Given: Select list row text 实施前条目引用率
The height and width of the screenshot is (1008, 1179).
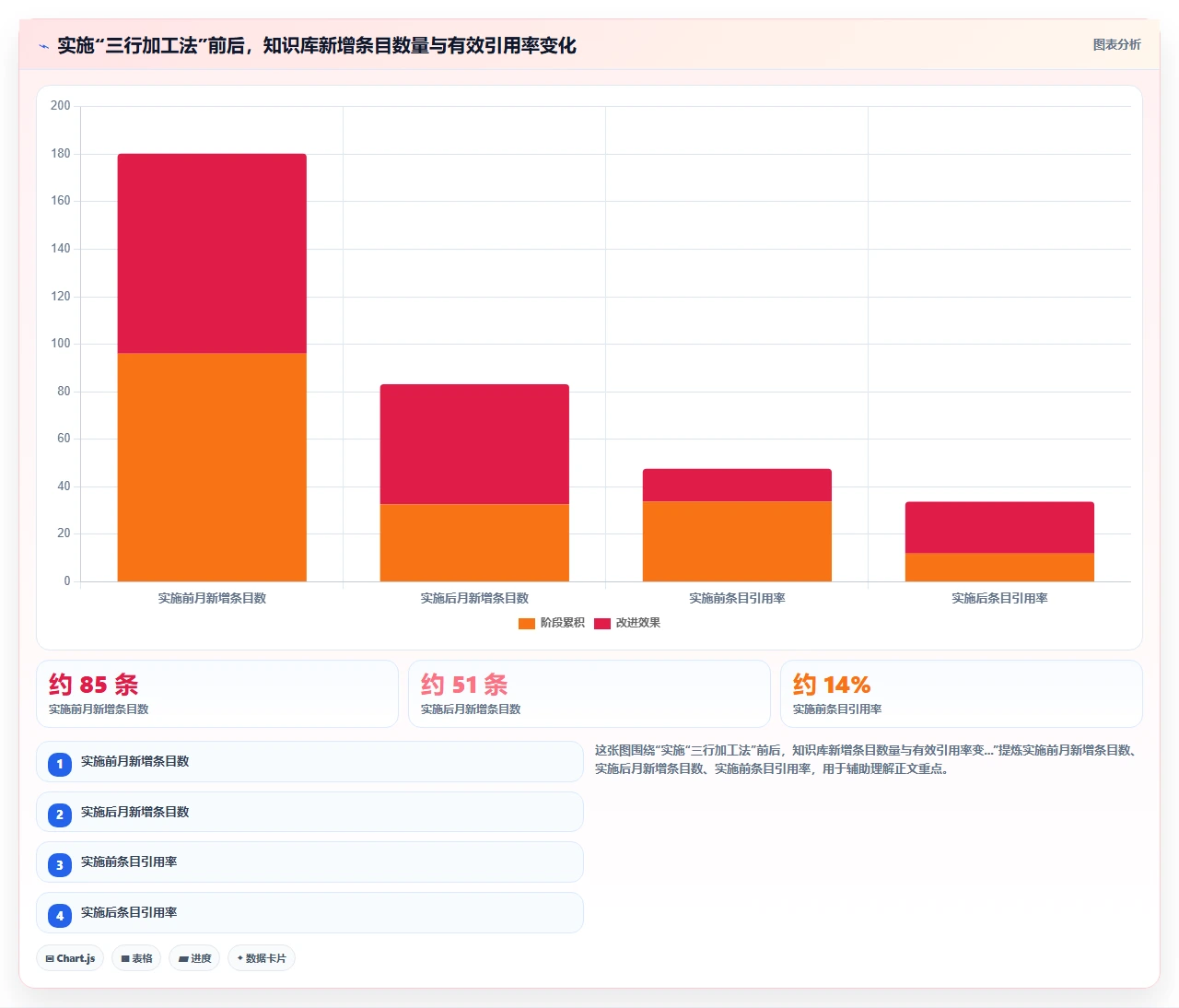Looking at the screenshot, I should 129,861.
